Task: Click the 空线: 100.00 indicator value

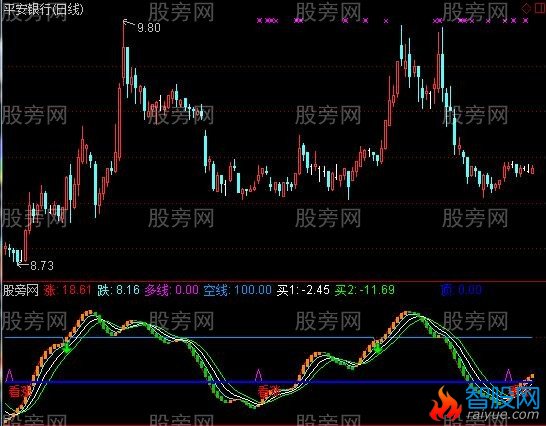Action: [237, 290]
